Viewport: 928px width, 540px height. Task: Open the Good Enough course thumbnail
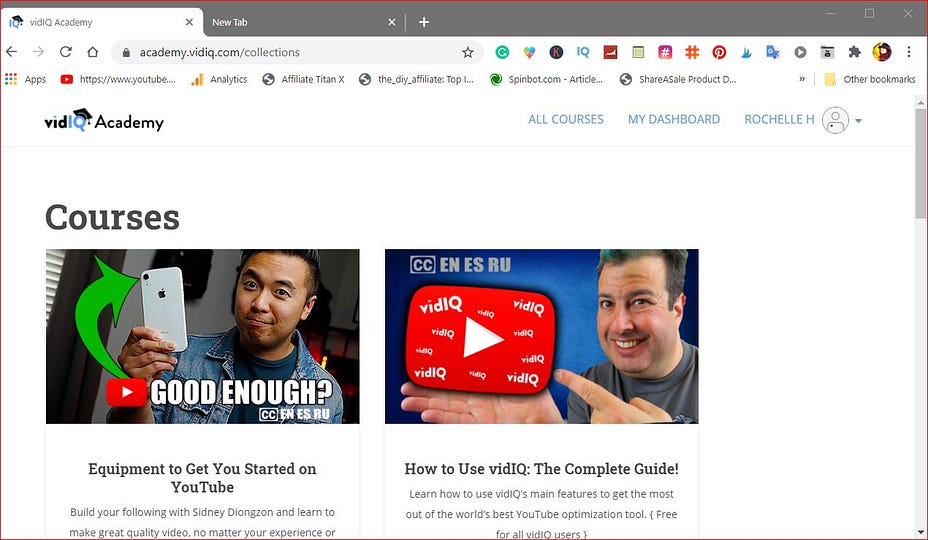click(x=202, y=336)
